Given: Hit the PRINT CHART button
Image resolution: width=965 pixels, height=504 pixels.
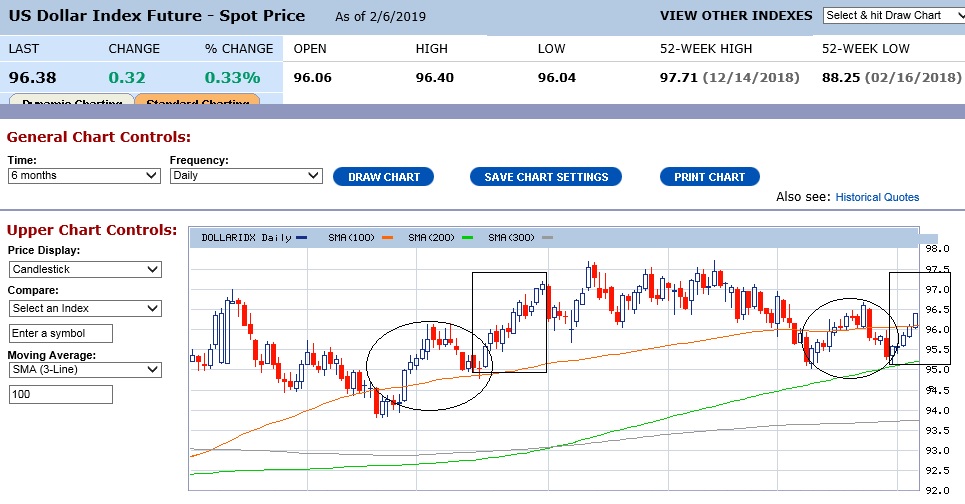Looking at the screenshot, I should 709,177.
